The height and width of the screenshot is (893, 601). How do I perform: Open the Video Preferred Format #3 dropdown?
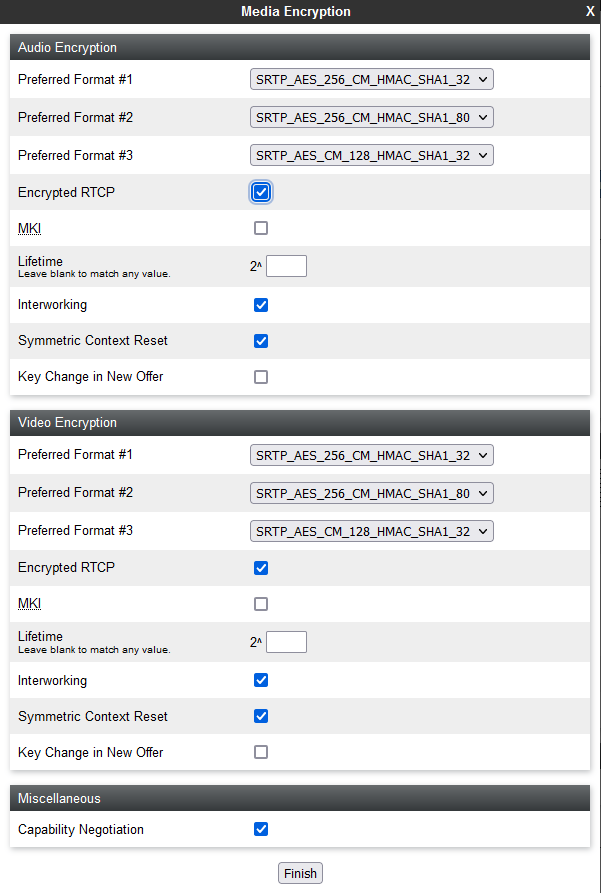pos(371,531)
